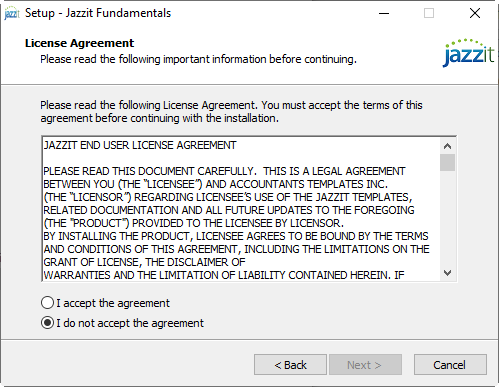Click the disabled Next button

[x=365, y=365]
